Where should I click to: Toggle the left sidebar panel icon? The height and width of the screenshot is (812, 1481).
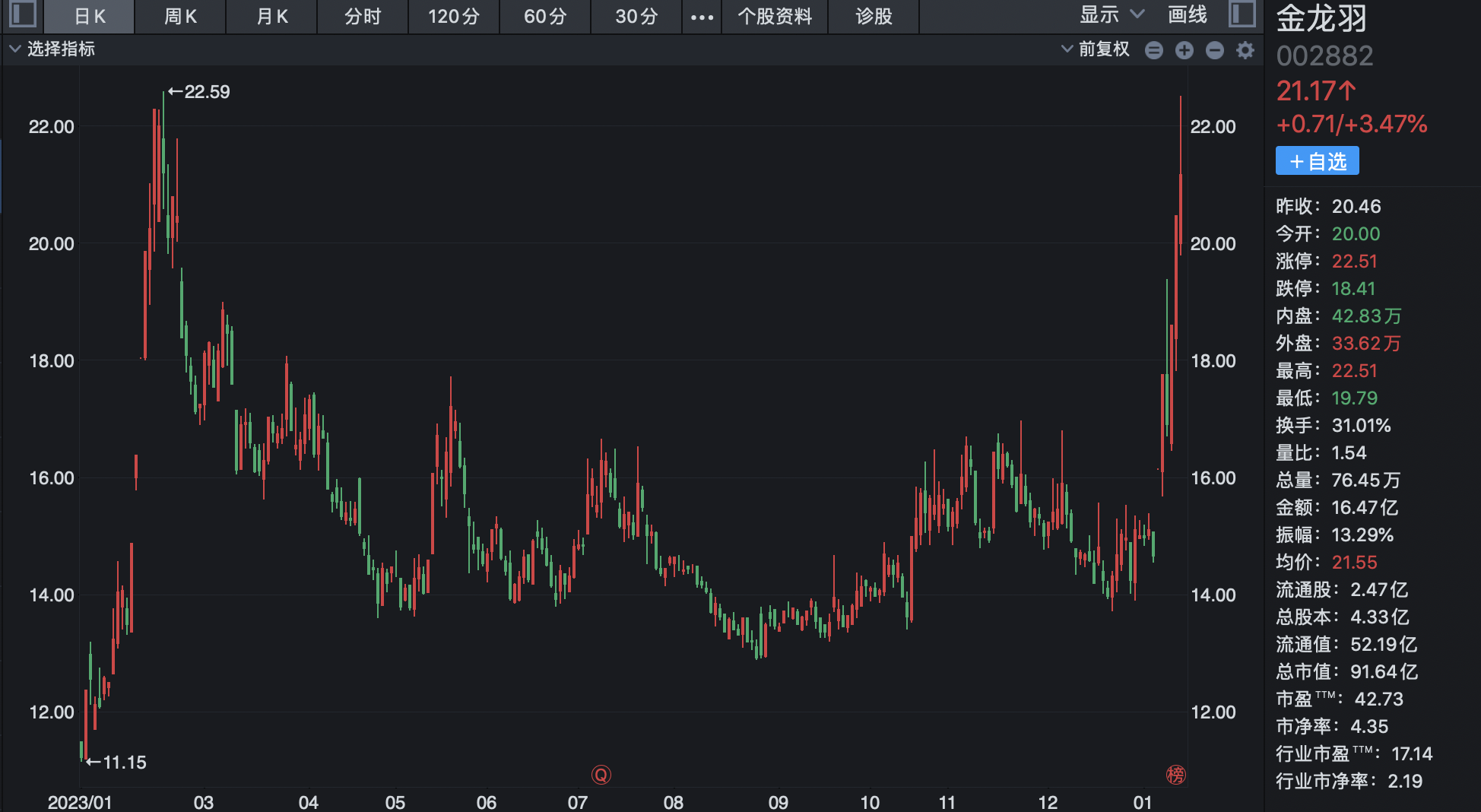coord(23,15)
